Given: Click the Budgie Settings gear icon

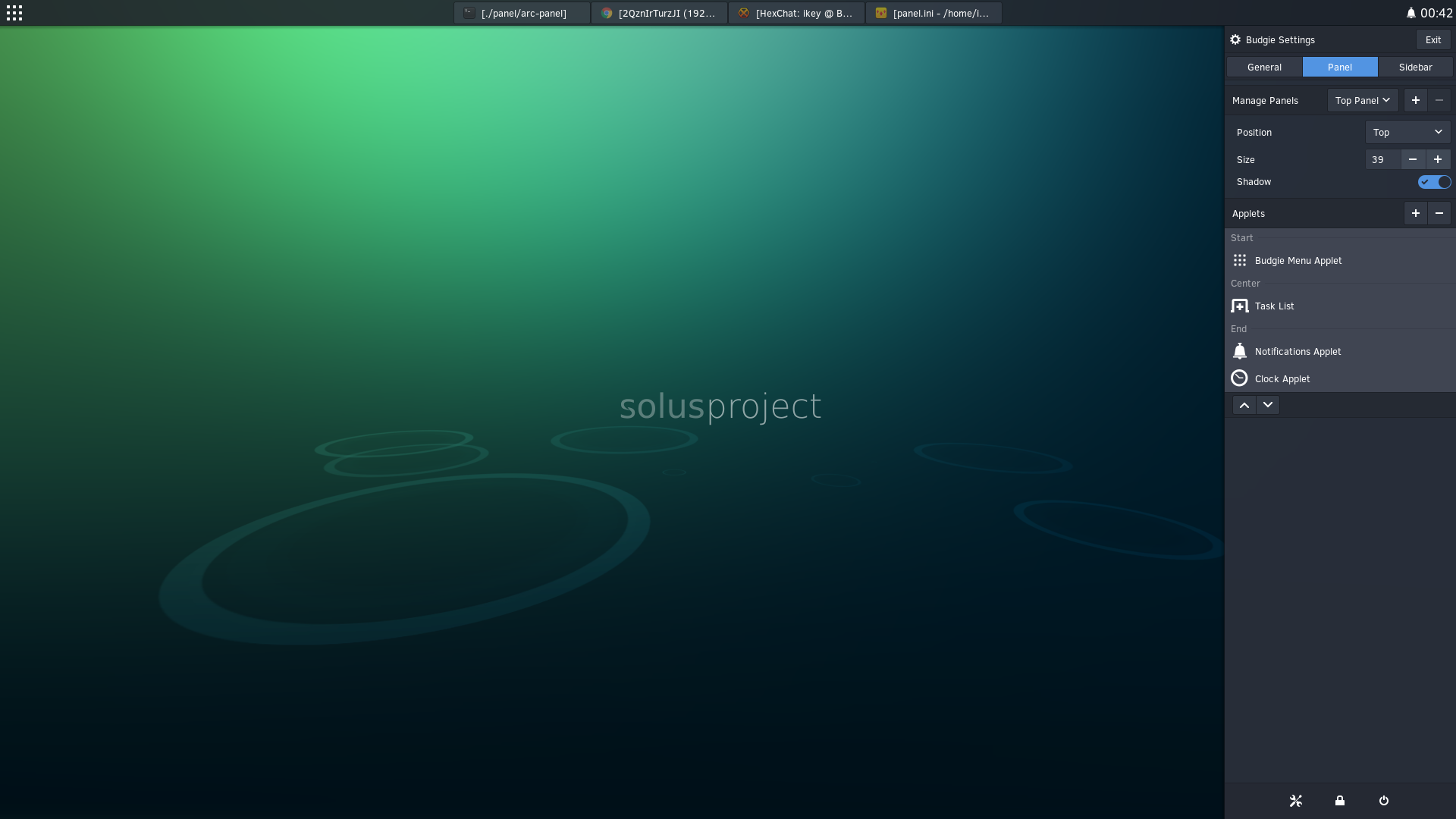Looking at the screenshot, I should pyautogui.click(x=1235, y=39).
